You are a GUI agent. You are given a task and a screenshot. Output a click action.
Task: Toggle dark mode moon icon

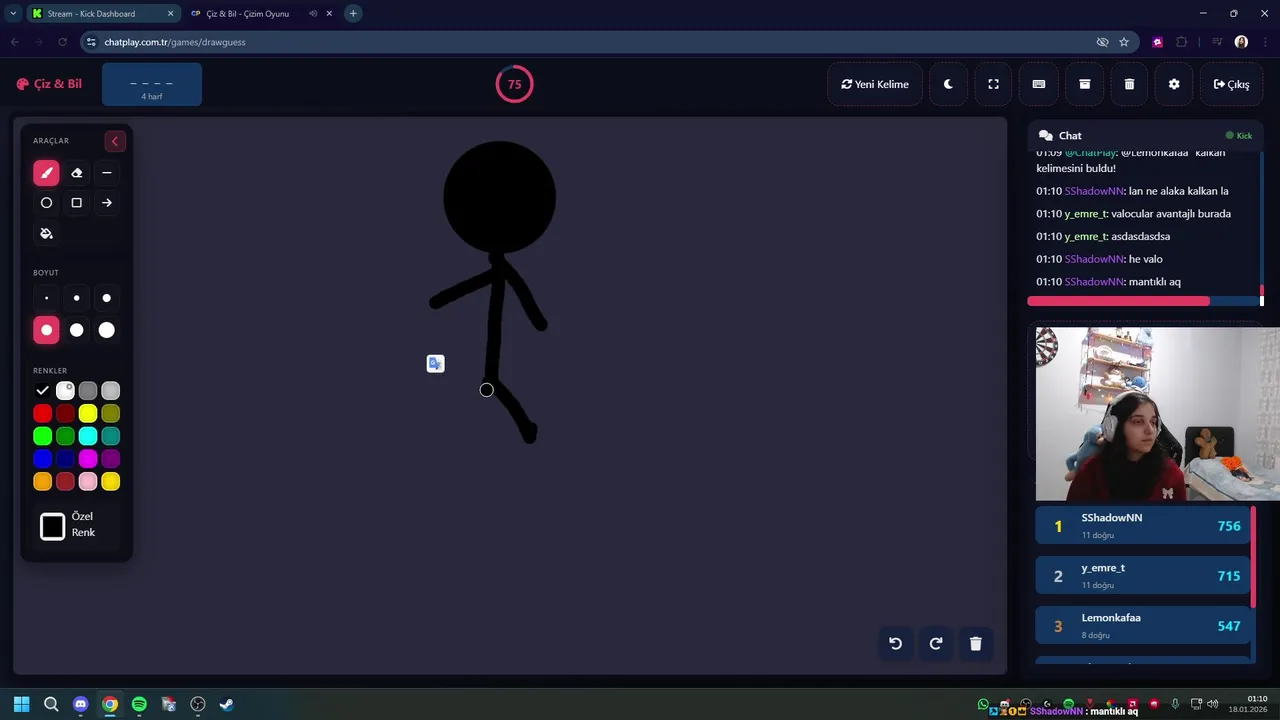tap(948, 84)
